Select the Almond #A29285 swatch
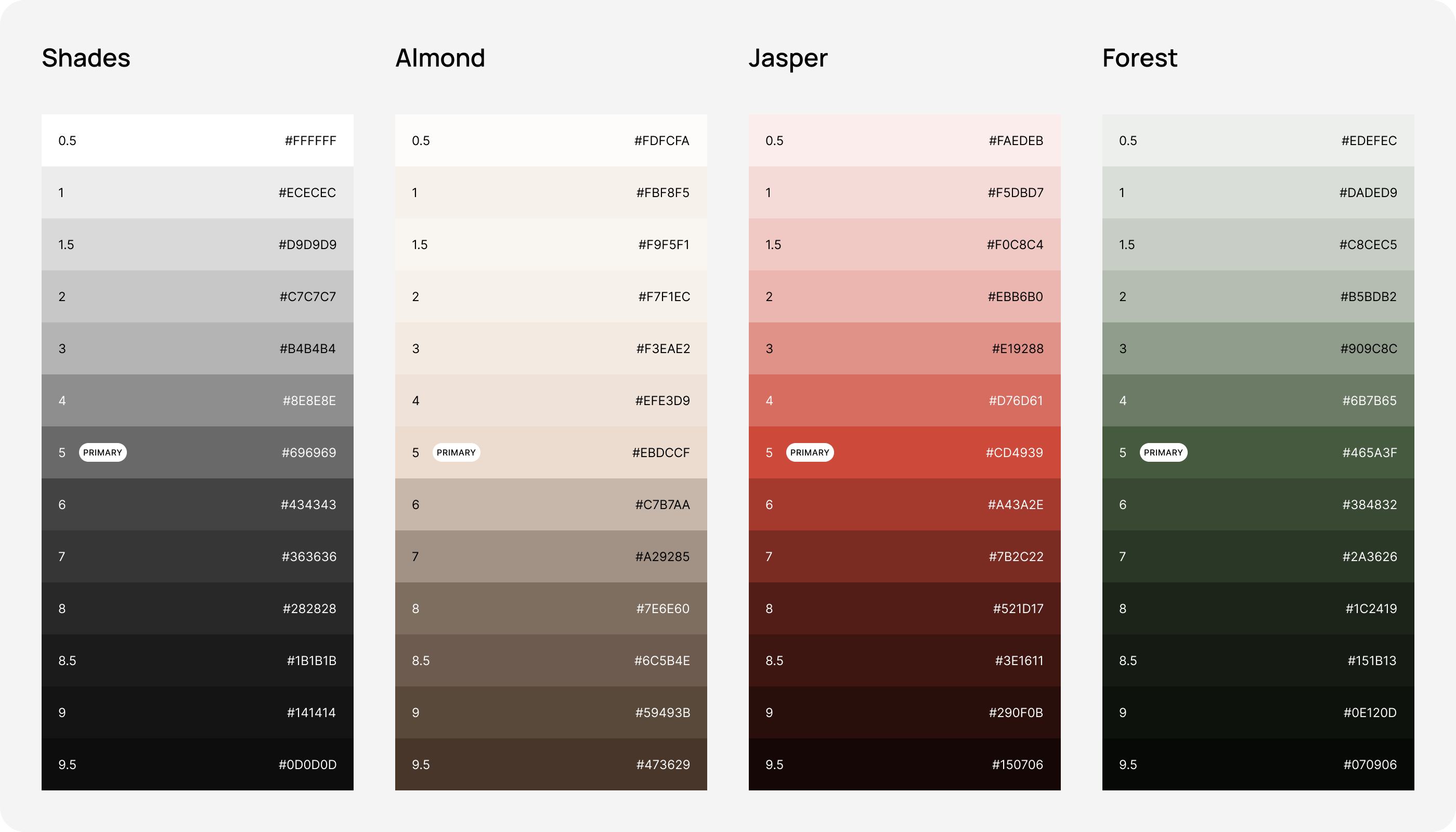 pyautogui.click(x=551, y=556)
